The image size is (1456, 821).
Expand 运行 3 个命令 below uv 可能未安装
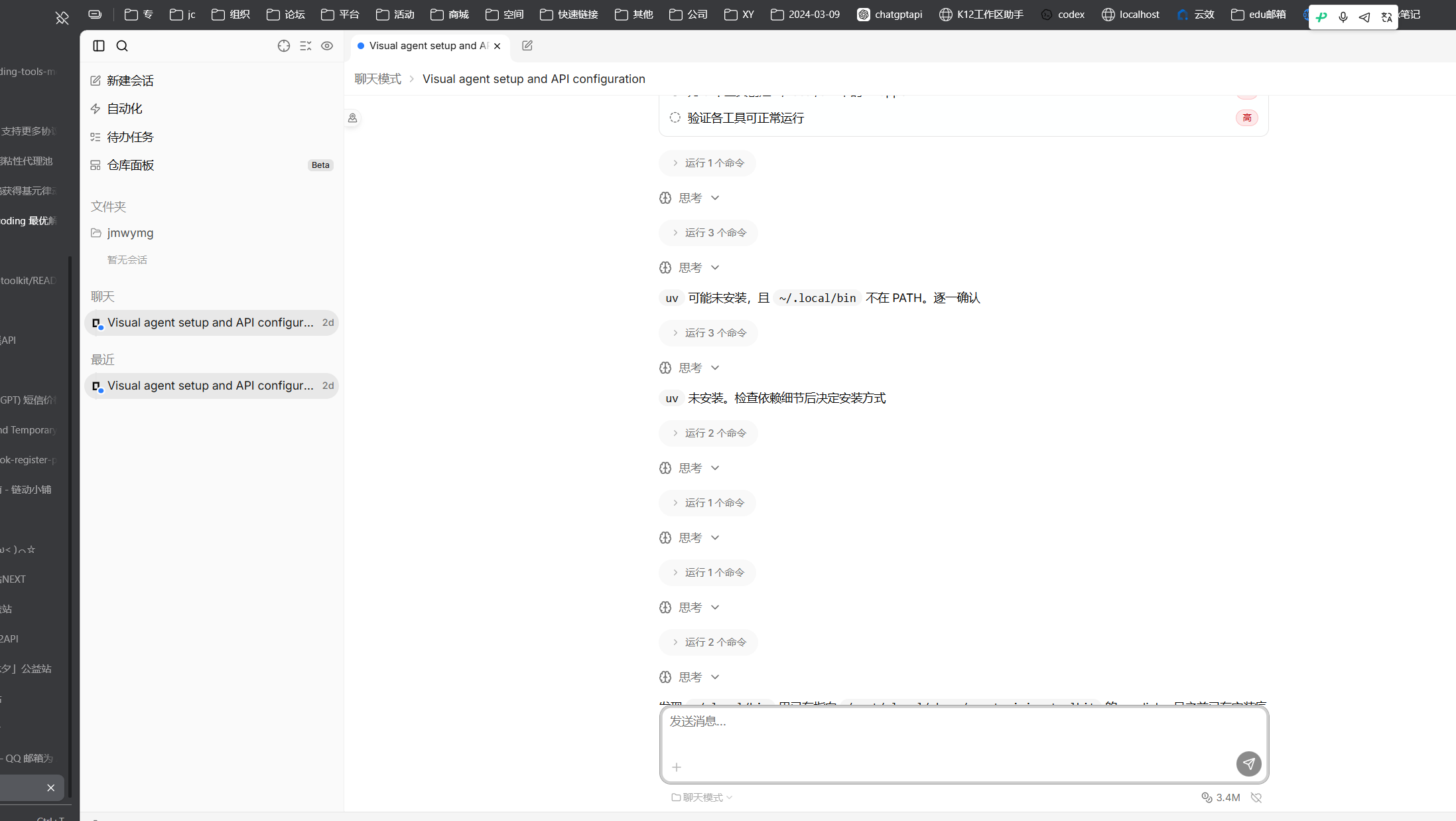coord(708,333)
